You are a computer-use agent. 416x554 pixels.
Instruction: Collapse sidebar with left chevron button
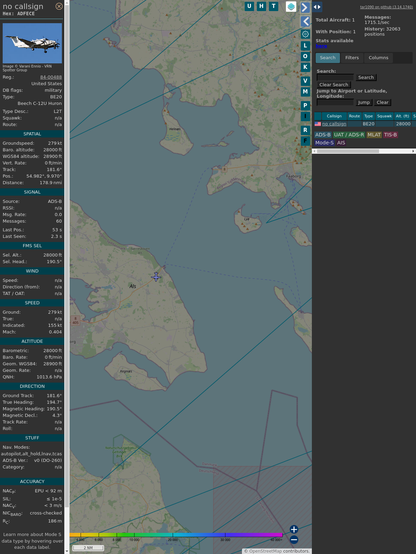[x=305, y=21]
